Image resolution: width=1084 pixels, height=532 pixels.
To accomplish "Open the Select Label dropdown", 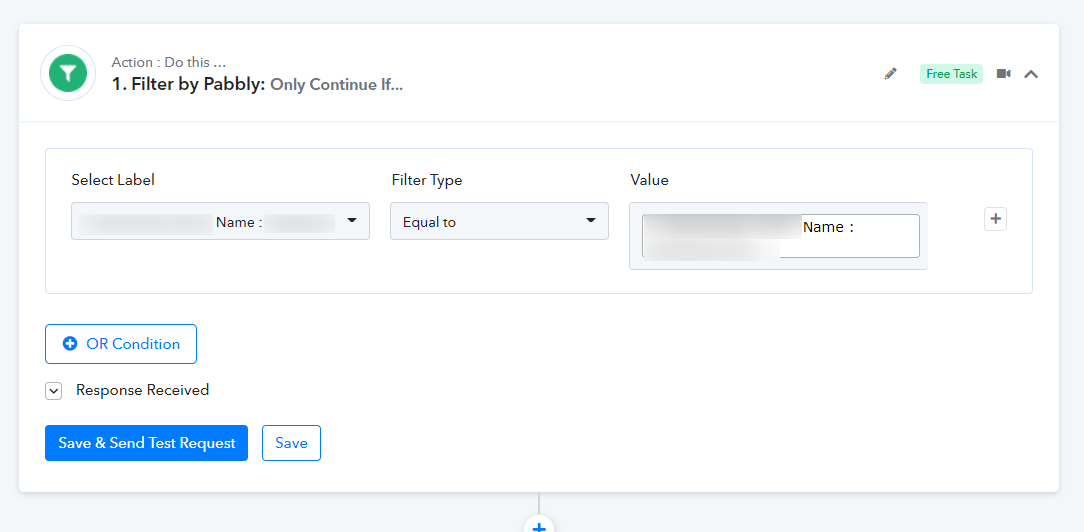I will 220,221.
